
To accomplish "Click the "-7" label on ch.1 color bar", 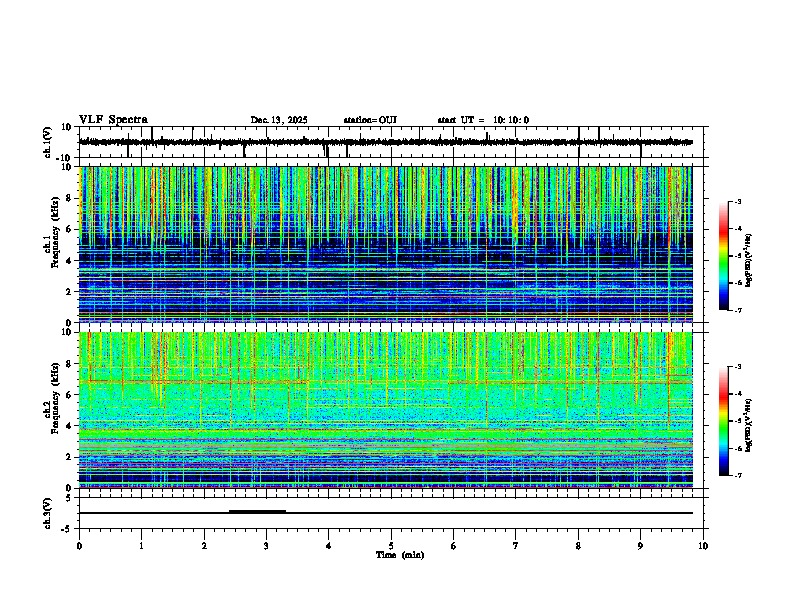I will pos(738,310).
